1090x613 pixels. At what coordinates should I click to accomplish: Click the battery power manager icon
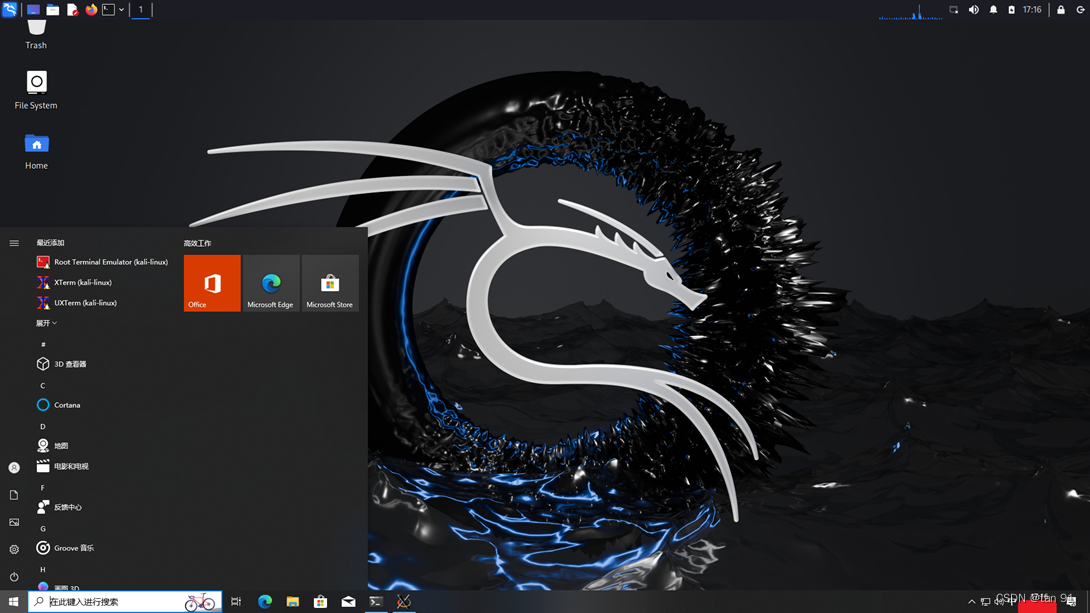pos(1011,10)
